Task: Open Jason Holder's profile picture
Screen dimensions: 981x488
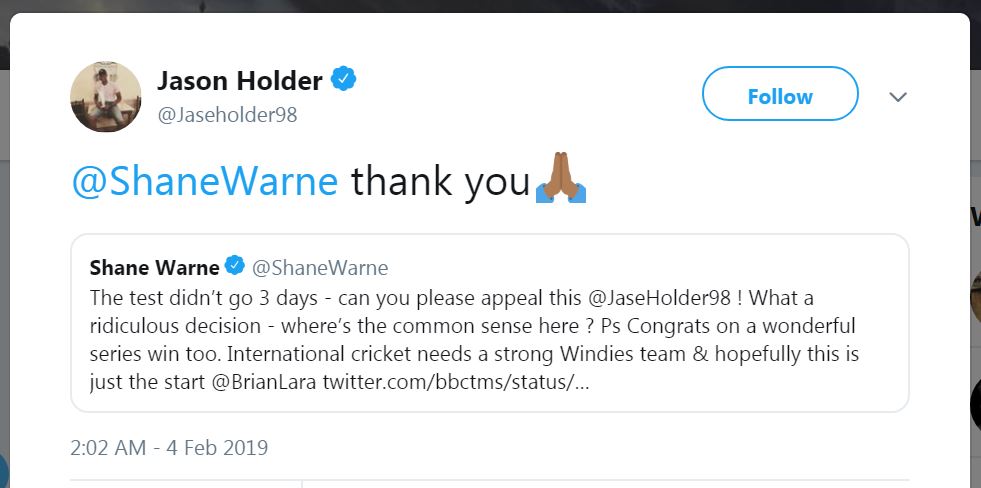Action: pyautogui.click(x=105, y=96)
